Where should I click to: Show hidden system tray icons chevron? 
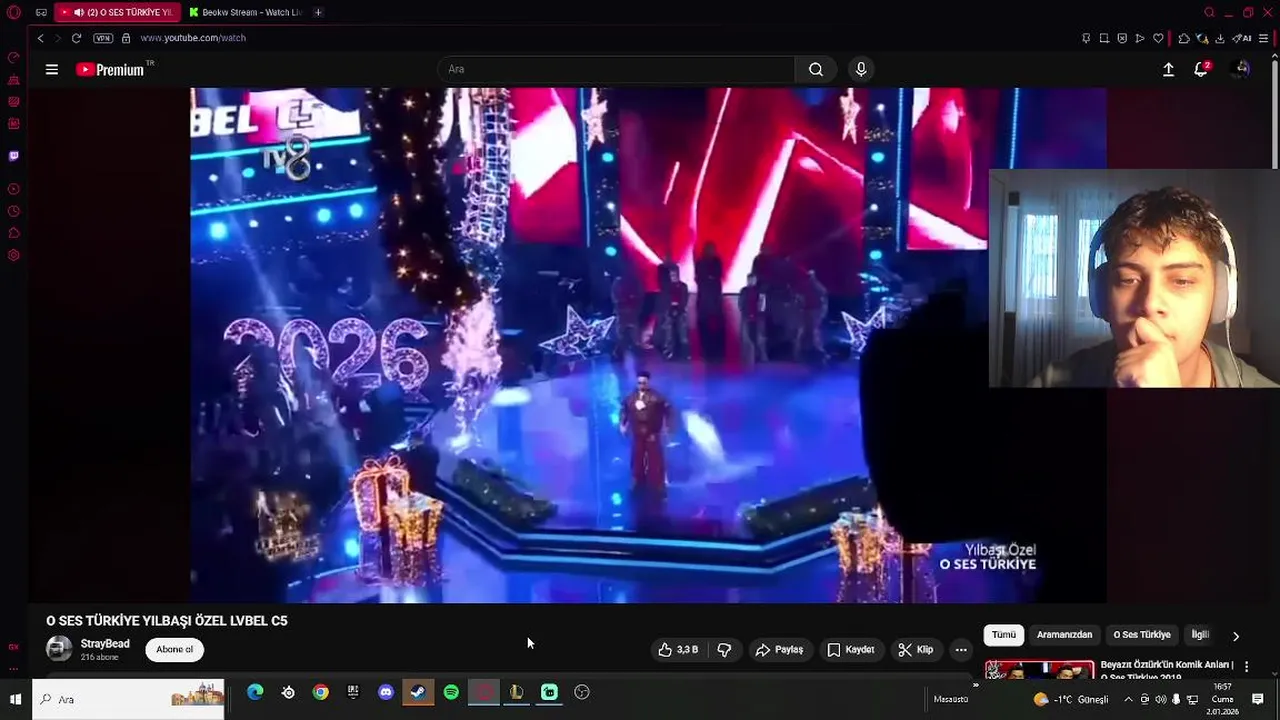pos(1128,699)
